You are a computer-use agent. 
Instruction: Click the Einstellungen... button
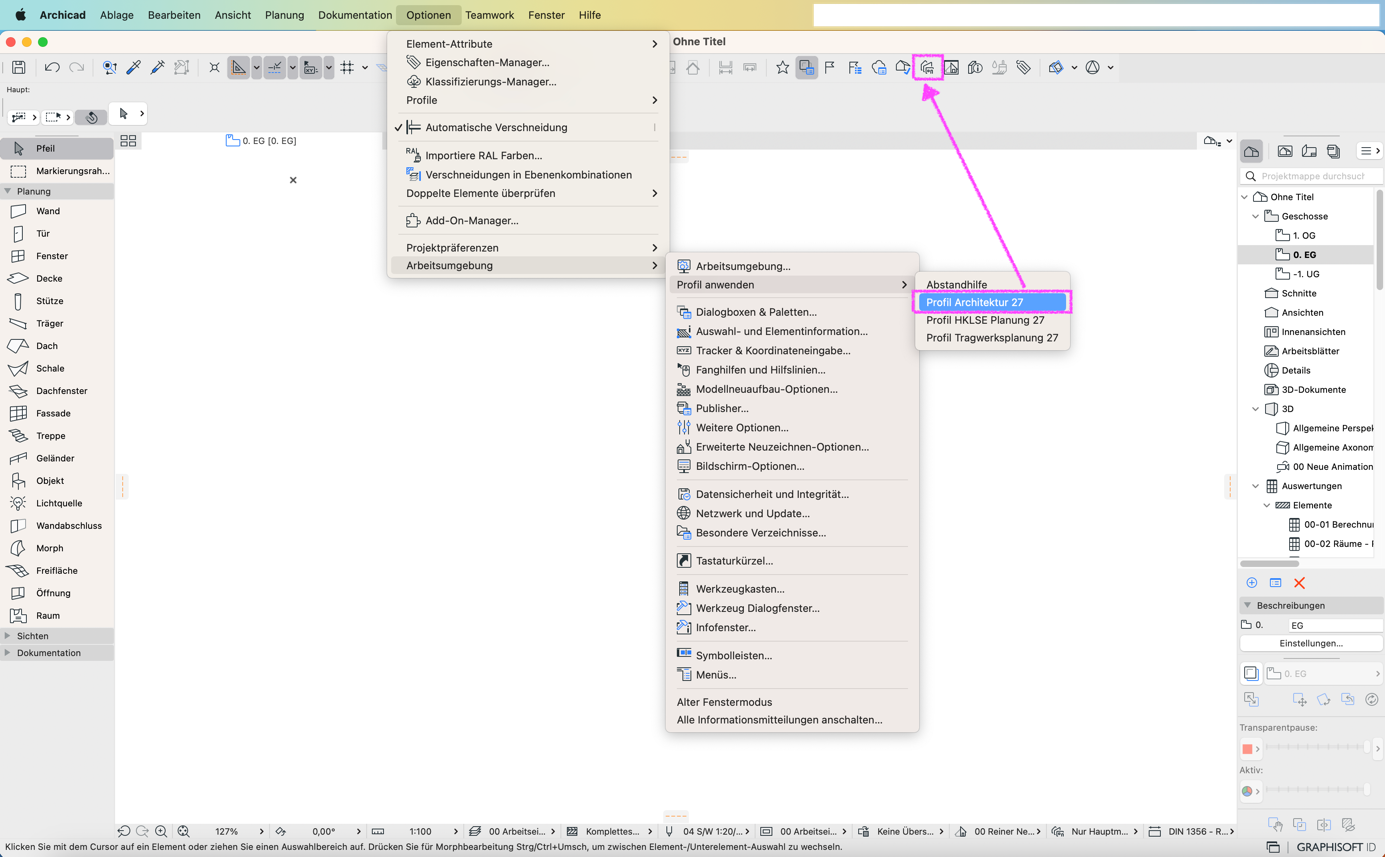(1311, 644)
